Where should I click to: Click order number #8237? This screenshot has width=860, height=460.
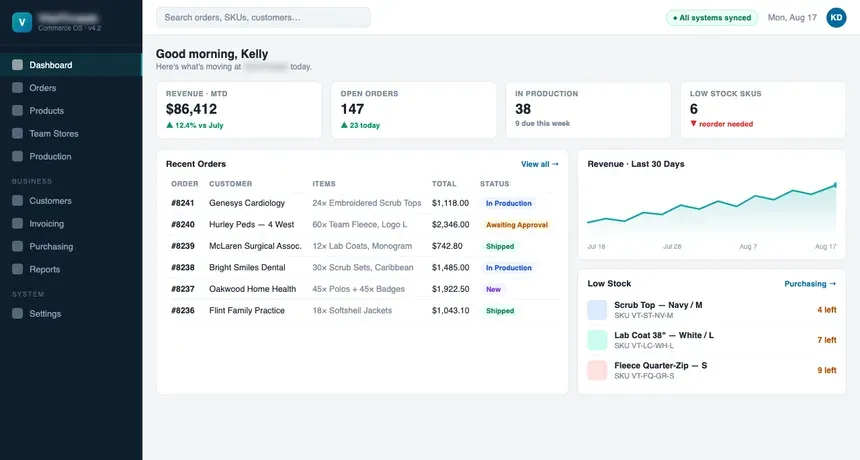[x=183, y=289]
